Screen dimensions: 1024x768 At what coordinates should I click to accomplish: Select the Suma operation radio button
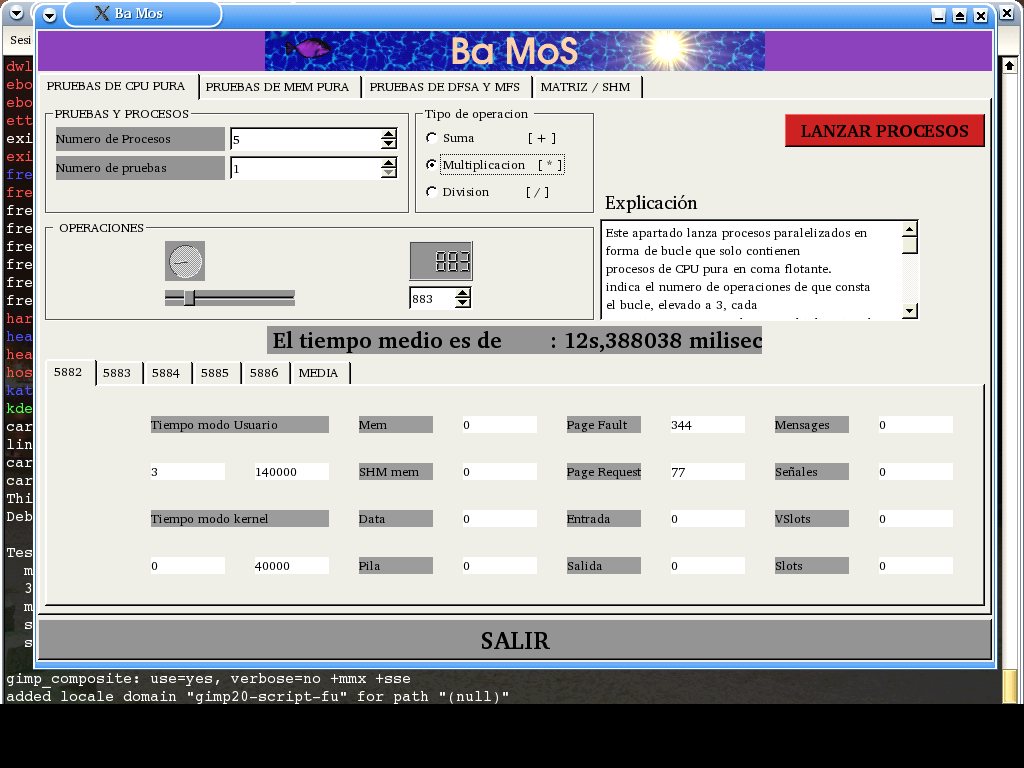click(x=431, y=138)
